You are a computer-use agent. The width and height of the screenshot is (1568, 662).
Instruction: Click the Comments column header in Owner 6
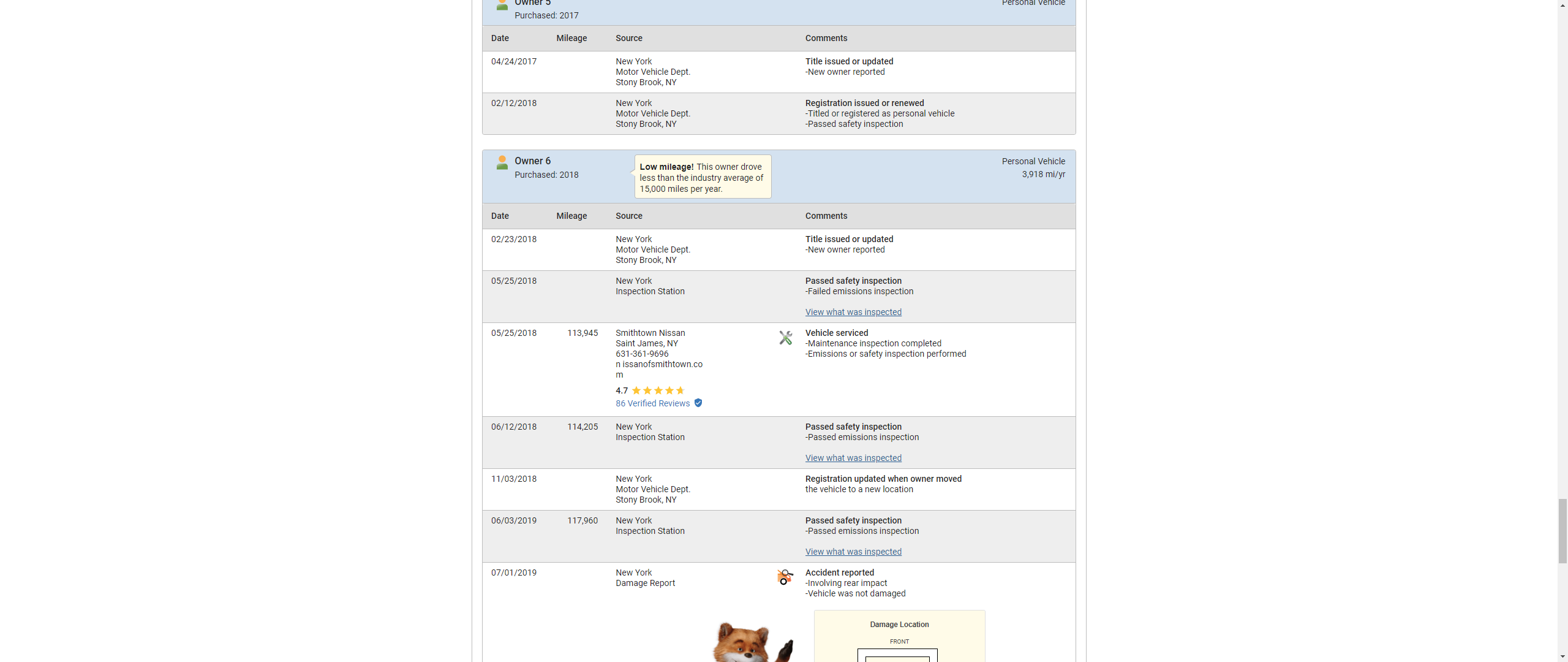coord(826,216)
